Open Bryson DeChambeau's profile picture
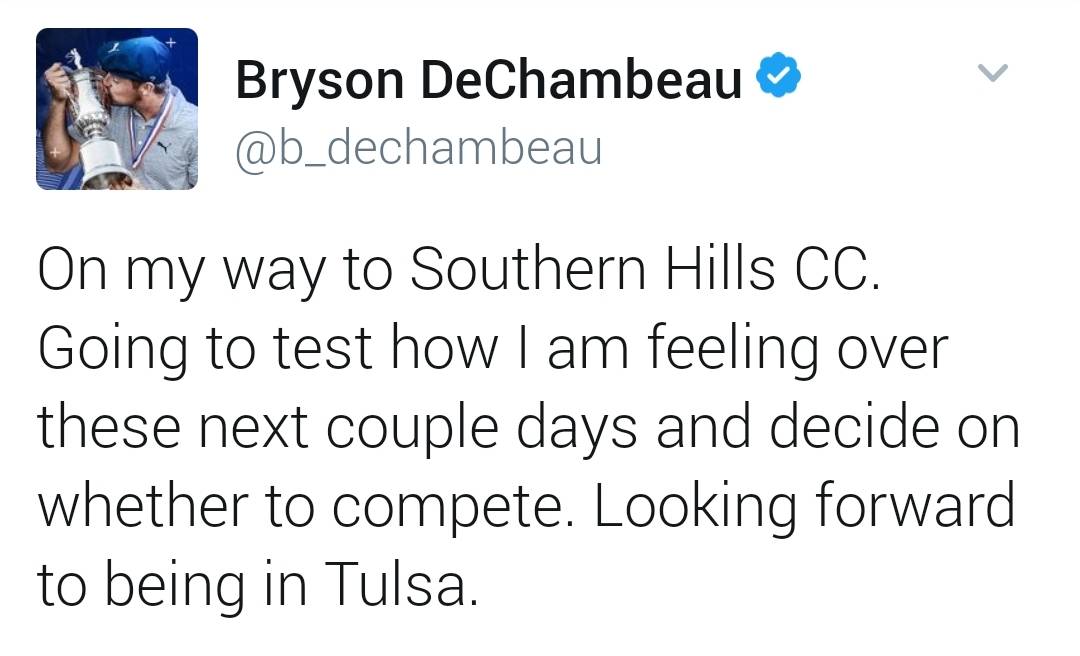The height and width of the screenshot is (656, 1080). pos(117,109)
